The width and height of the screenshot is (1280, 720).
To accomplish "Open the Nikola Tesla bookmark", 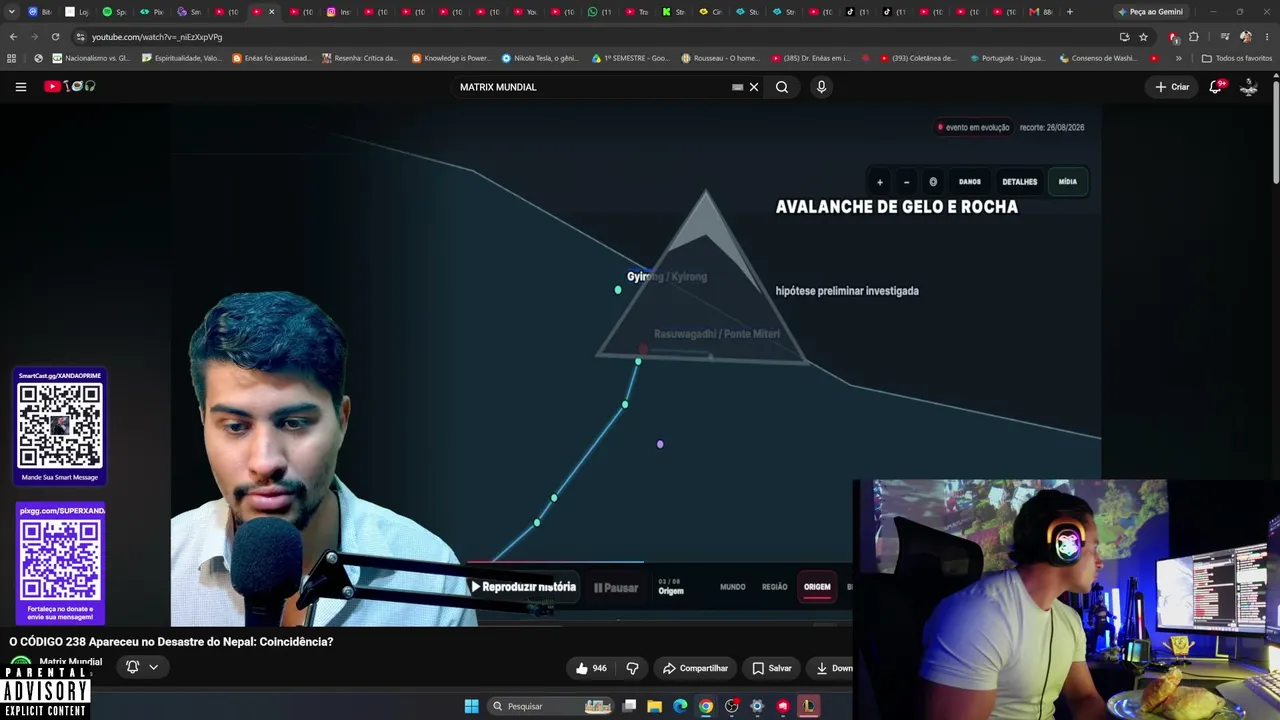I will tap(540, 58).
